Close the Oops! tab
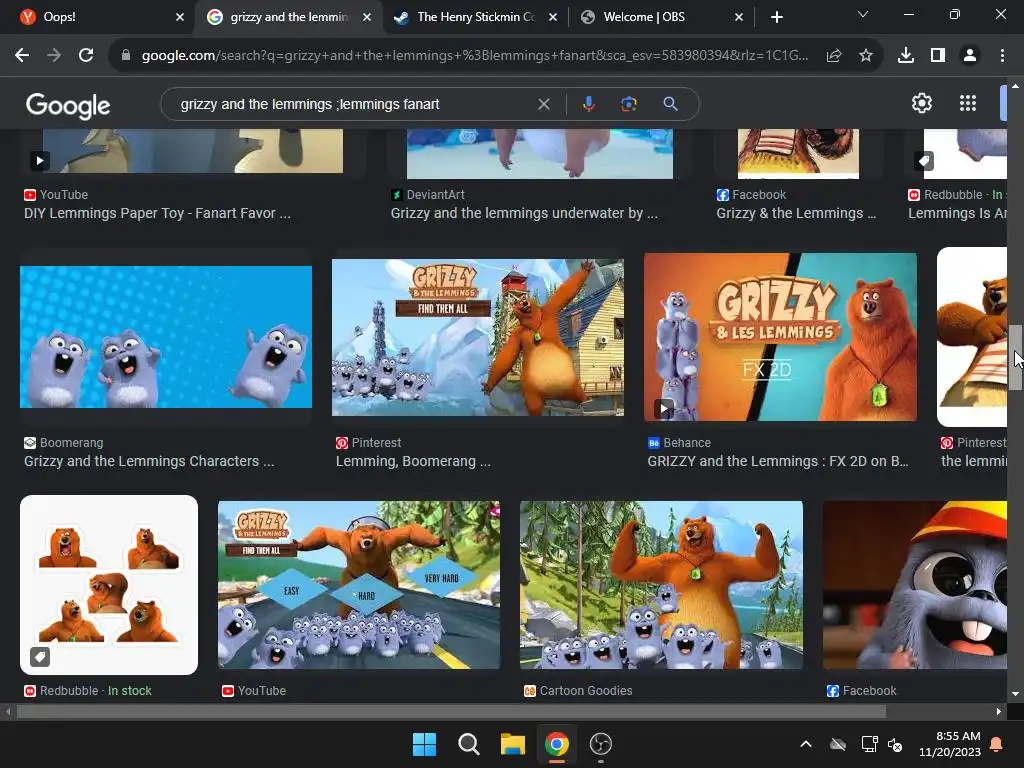1024x768 pixels. click(x=180, y=17)
